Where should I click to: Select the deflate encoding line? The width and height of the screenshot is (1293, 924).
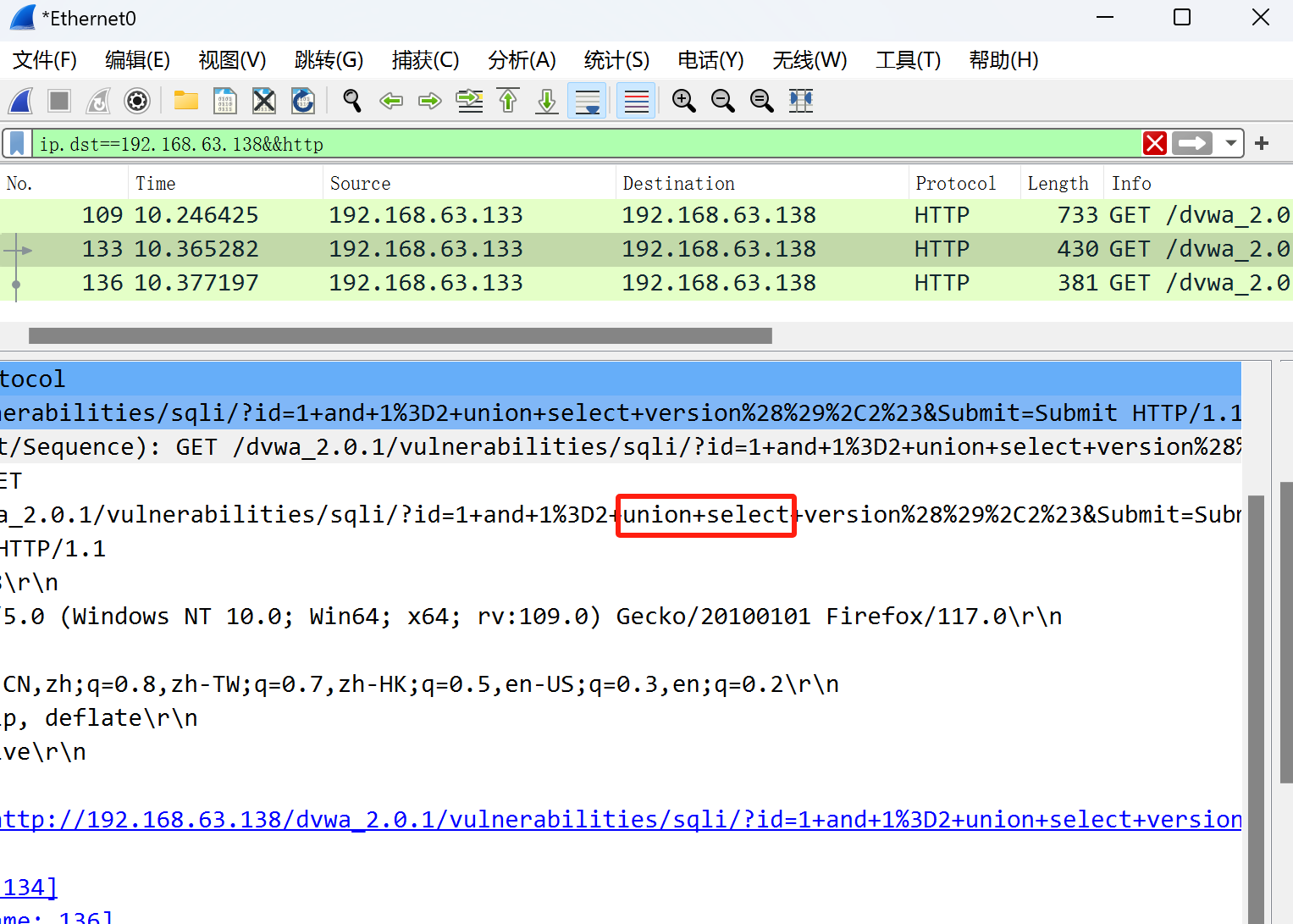coord(621,718)
